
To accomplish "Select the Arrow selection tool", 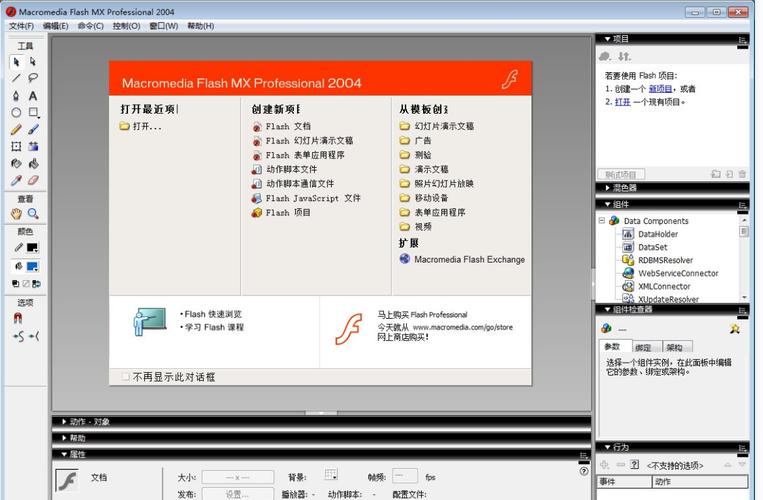I will (17, 62).
